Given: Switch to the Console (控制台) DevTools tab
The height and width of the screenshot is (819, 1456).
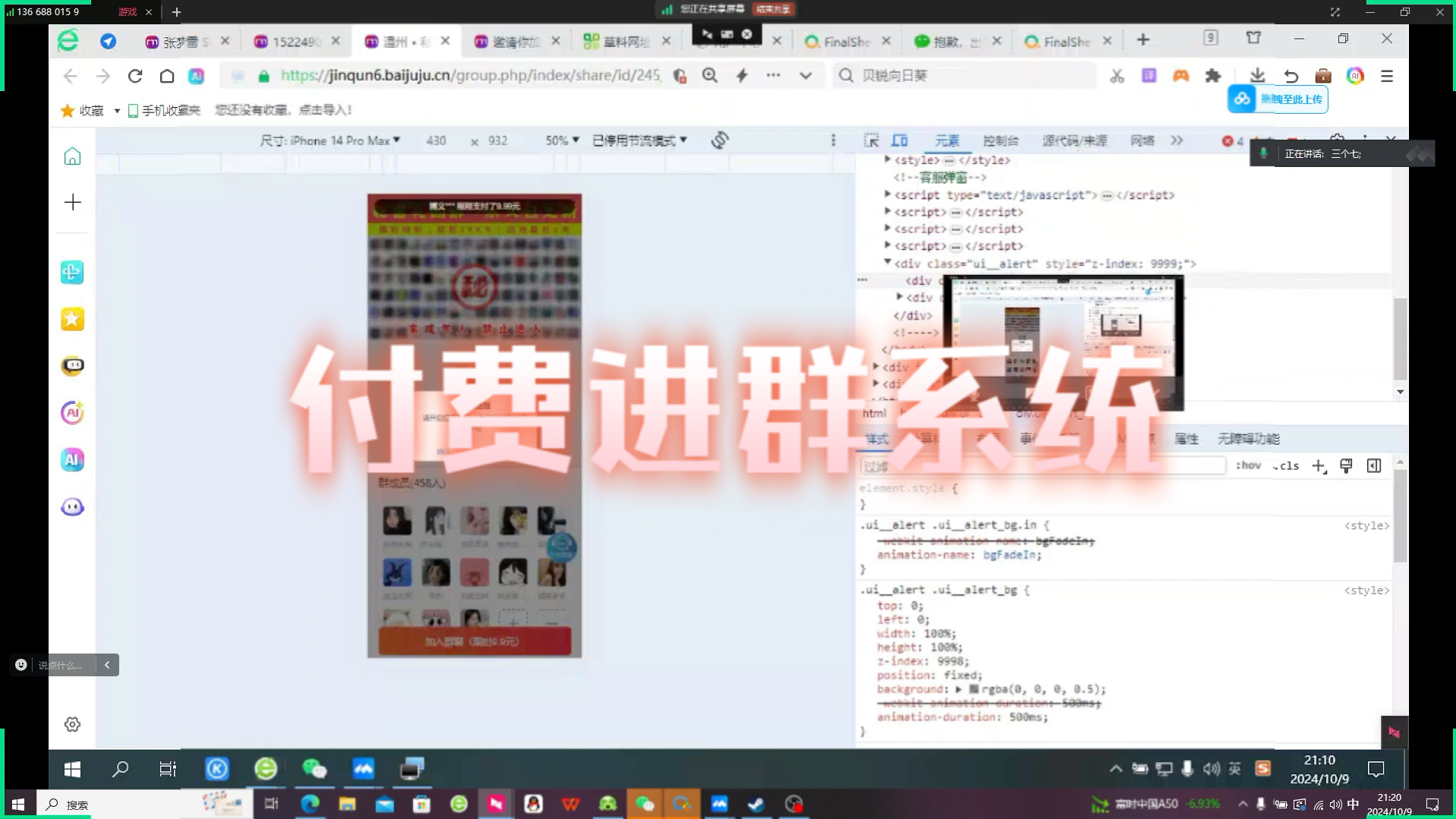Looking at the screenshot, I should 1001,140.
